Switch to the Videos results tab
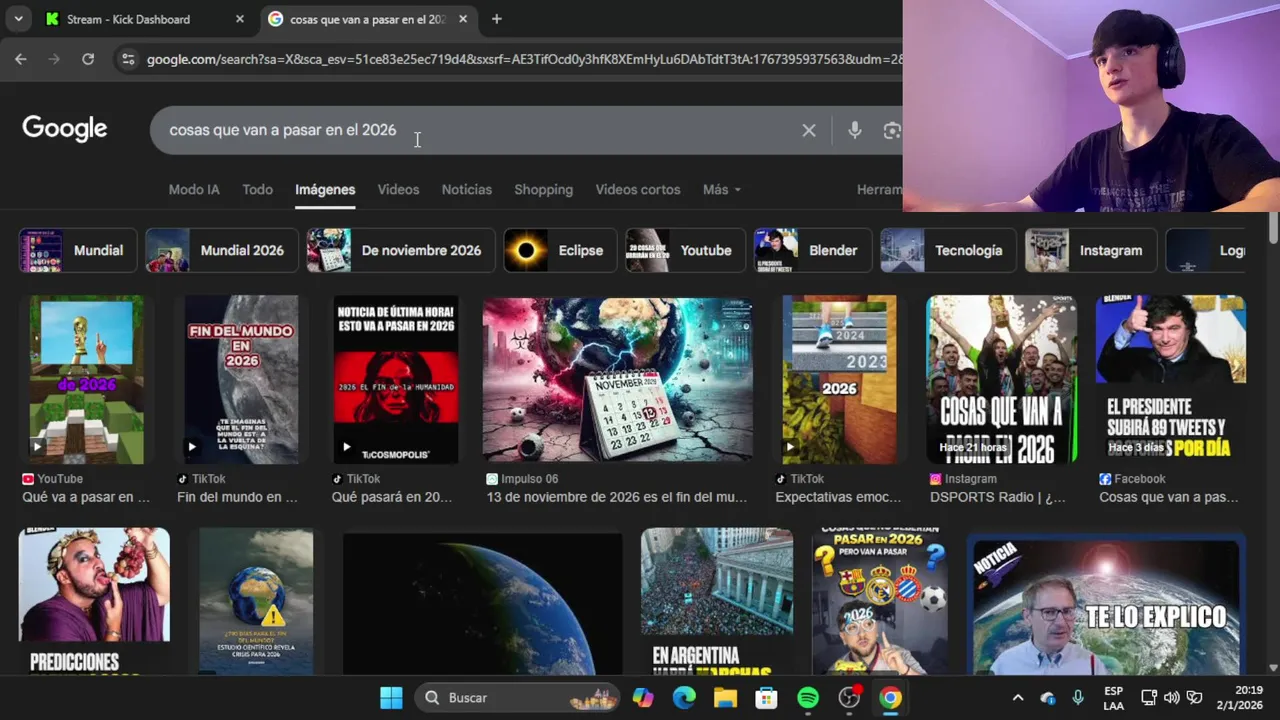Screen dimensions: 1280x720 point(398,189)
